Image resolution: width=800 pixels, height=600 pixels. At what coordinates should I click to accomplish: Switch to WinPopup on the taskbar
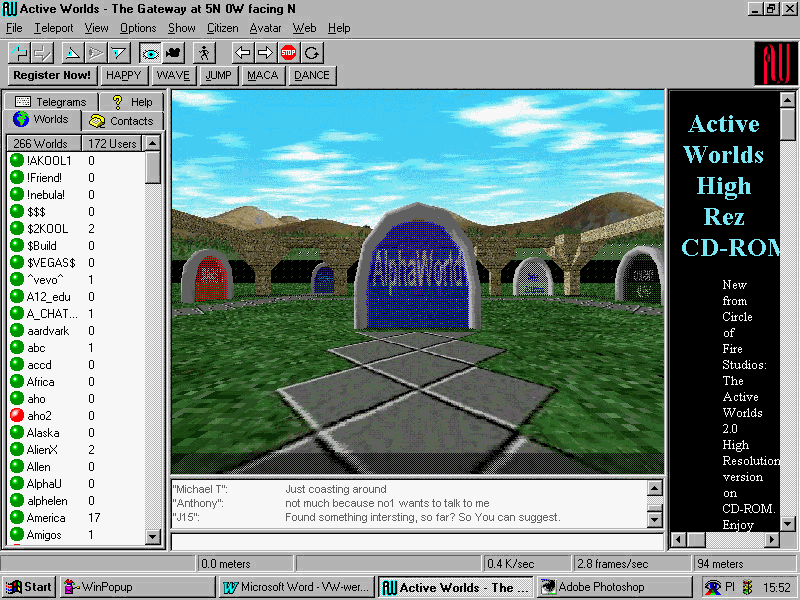tap(138, 587)
